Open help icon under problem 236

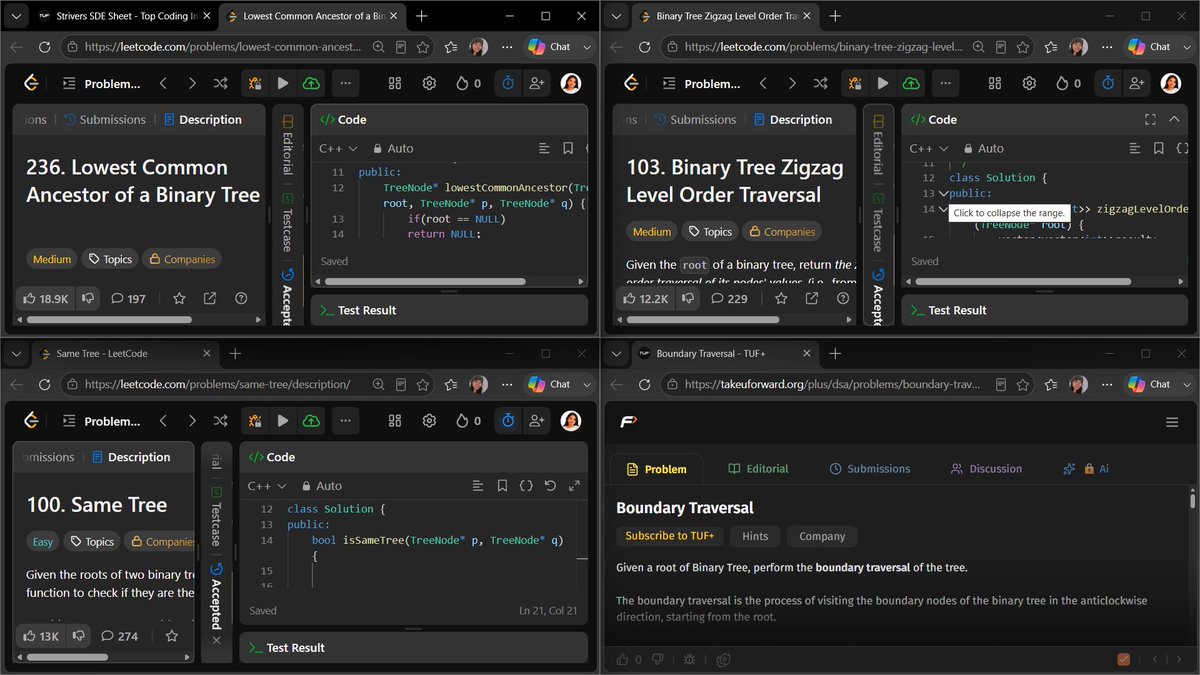(x=241, y=298)
